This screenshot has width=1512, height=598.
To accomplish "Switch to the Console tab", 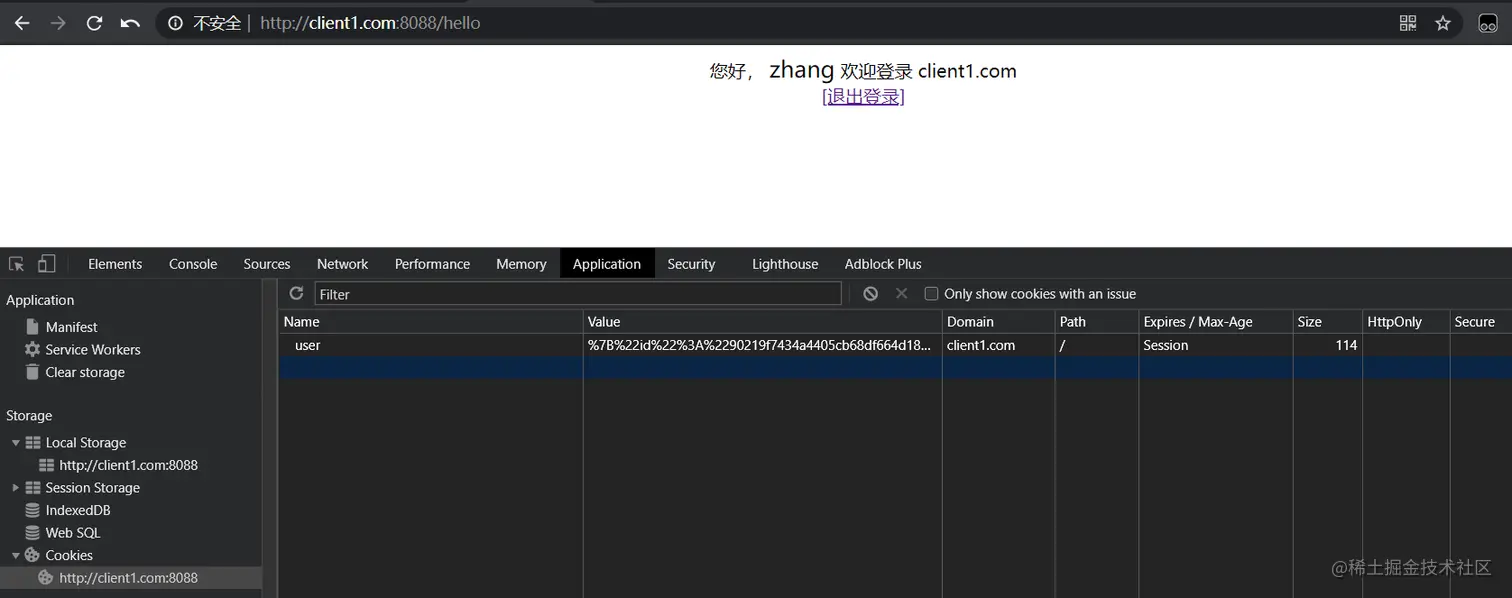I will (x=193, y=264).
